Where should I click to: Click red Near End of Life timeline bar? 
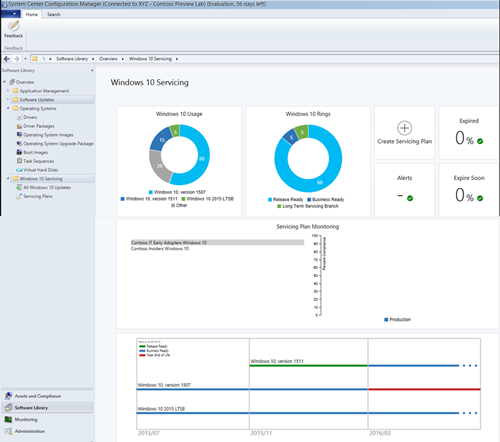[x=424, y=389]
